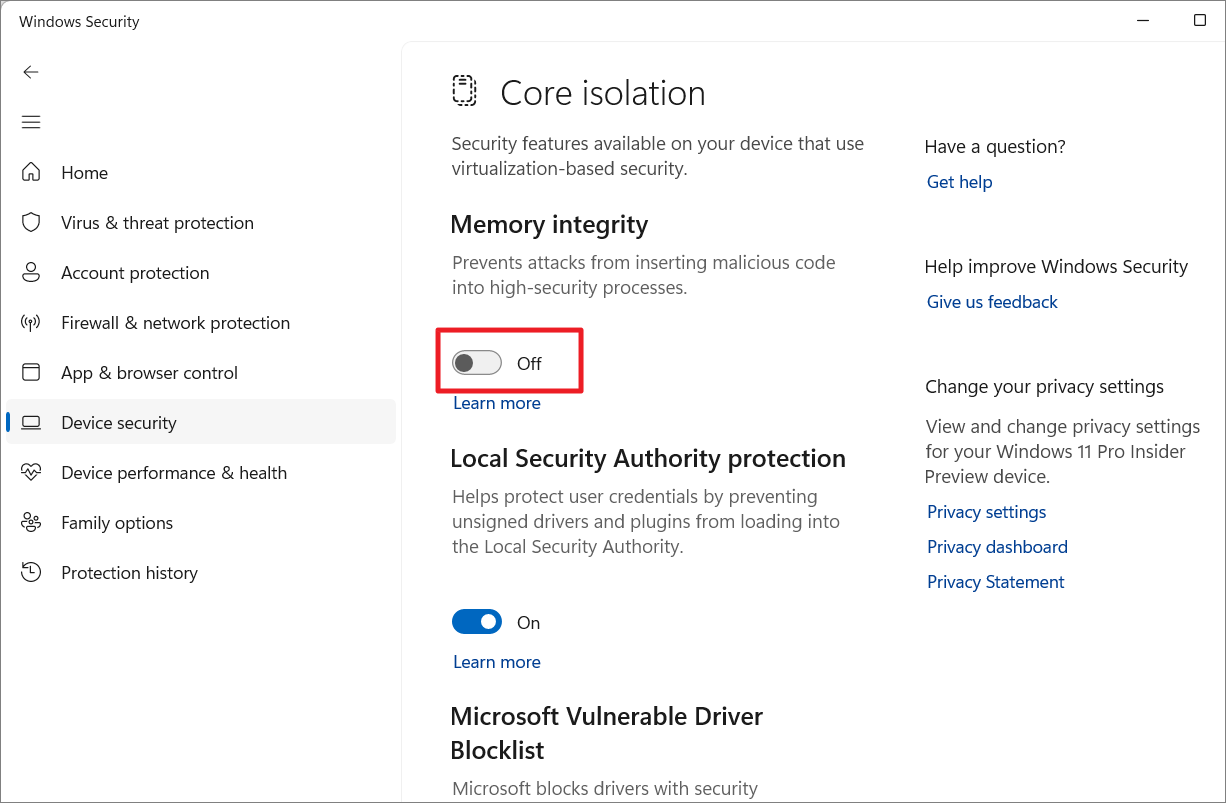The width and height of the screenshot is (1226, 803).
Task: Click the Virus & threat protection shield icon
Action: tap(31, 222)
